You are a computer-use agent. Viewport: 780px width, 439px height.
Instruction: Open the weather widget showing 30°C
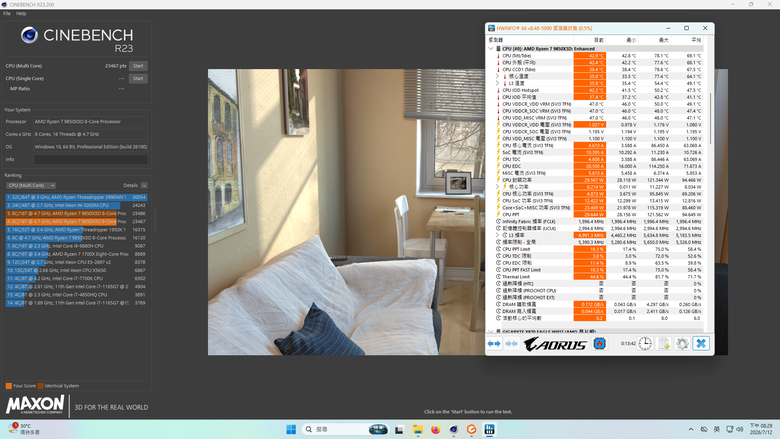[x=23, y=429]
